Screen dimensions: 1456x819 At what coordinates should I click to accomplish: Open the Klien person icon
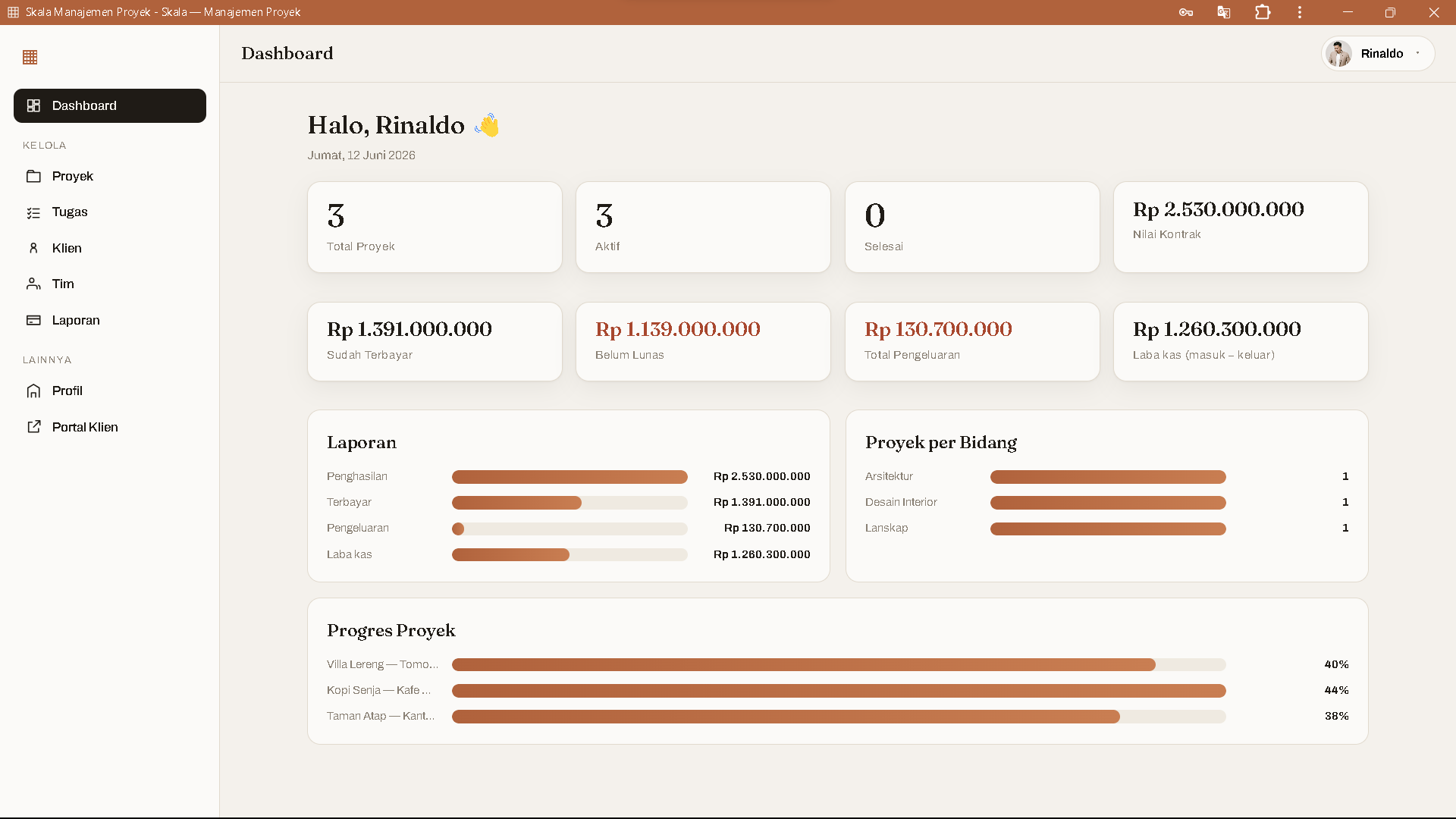click(x=33, y=248)
